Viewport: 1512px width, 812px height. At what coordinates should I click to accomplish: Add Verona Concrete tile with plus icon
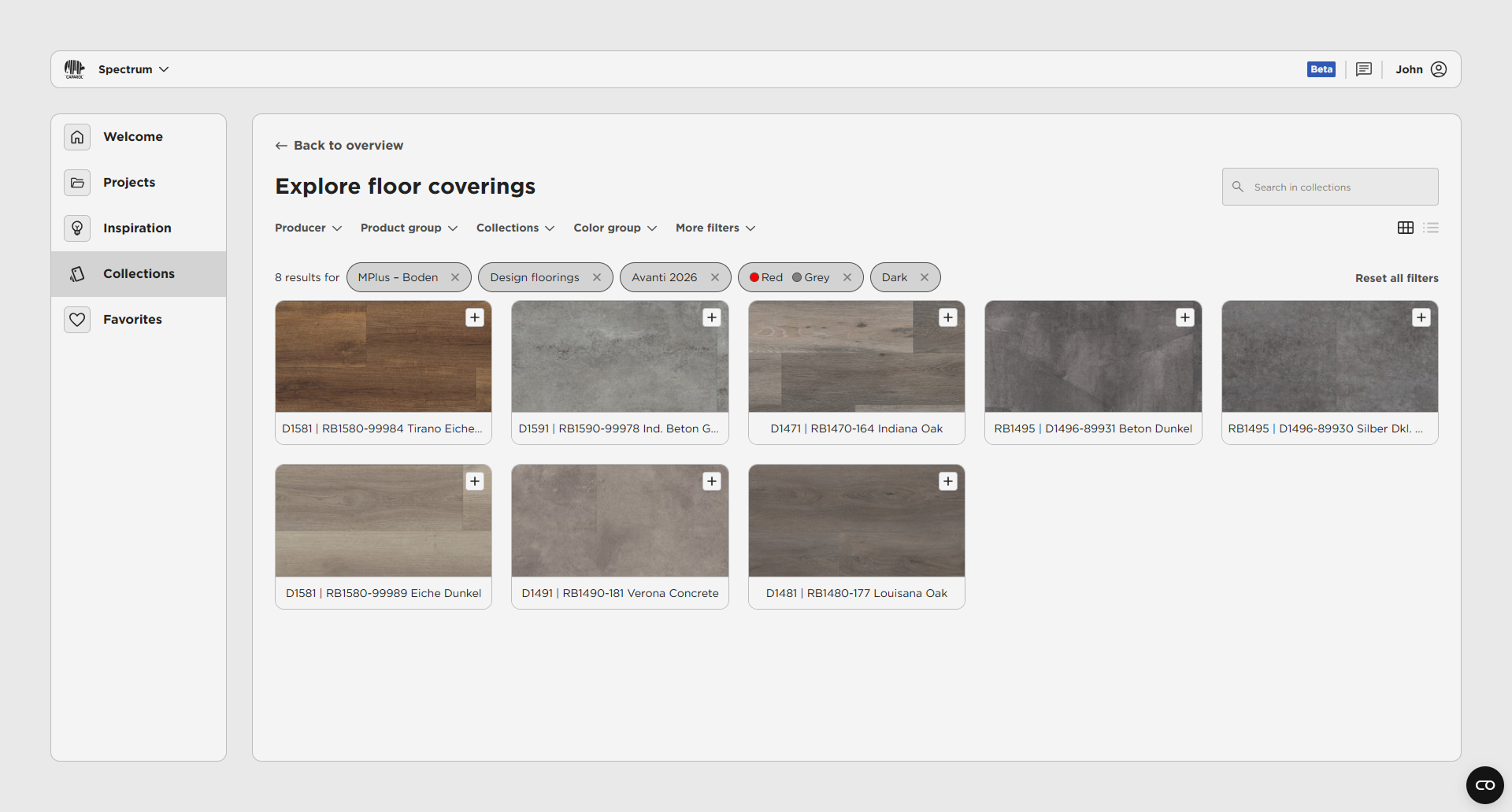712,481
